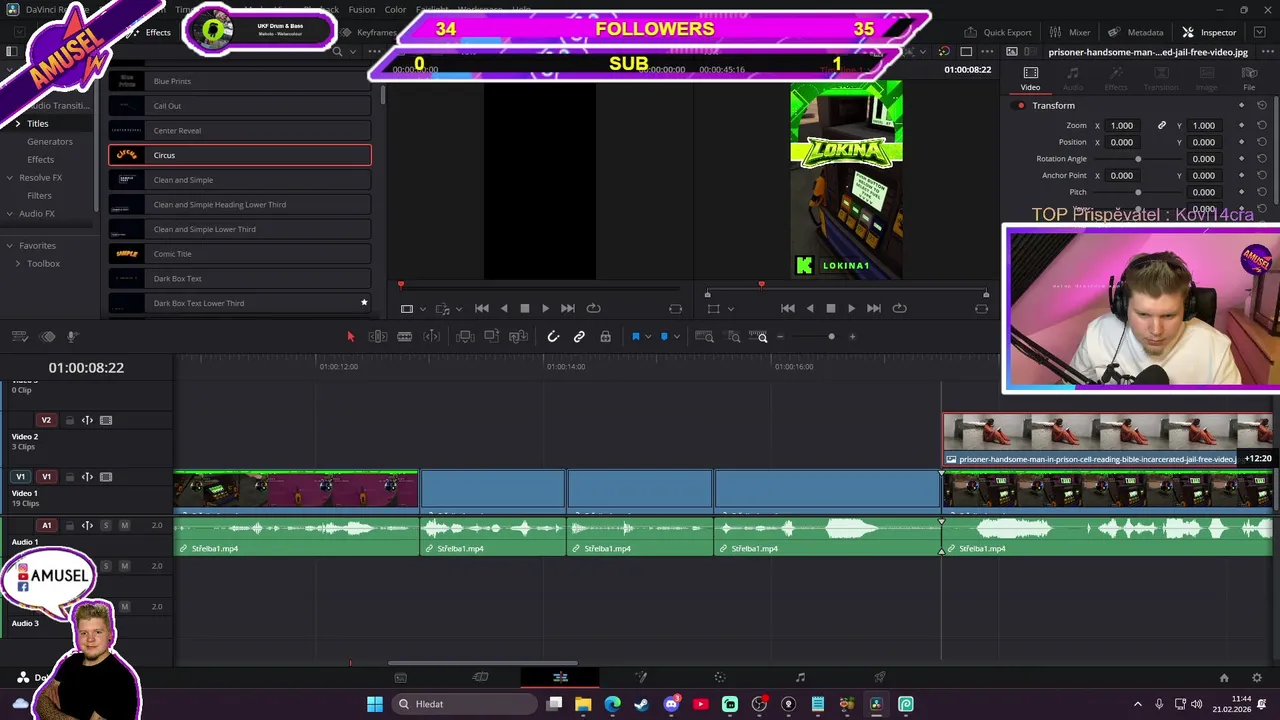
Task: Activate the Trim Edit Mode tool
Action: (x=378, y=337)
